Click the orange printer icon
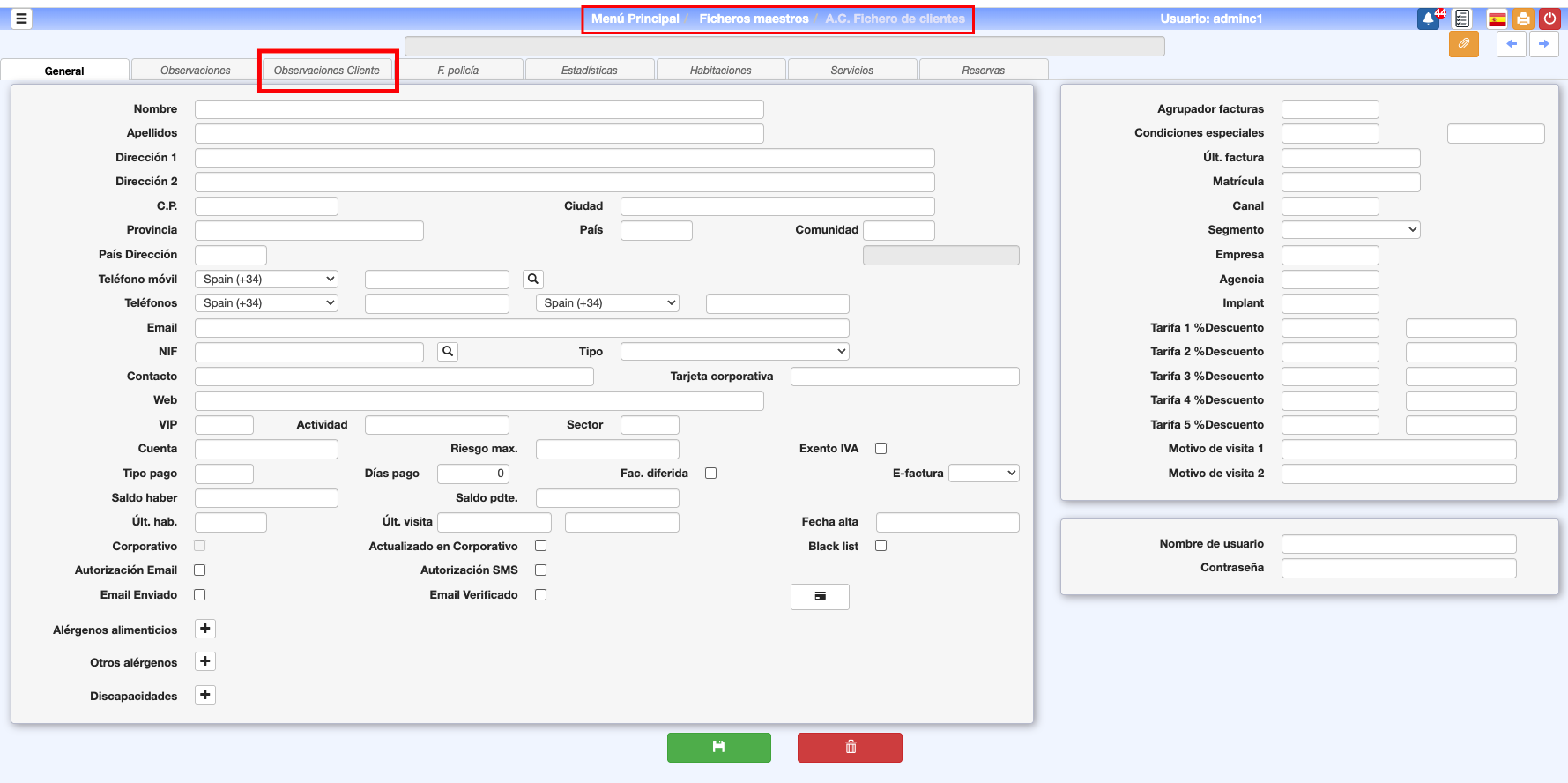Screen dimensions: 1568x783 [1523, 19]
